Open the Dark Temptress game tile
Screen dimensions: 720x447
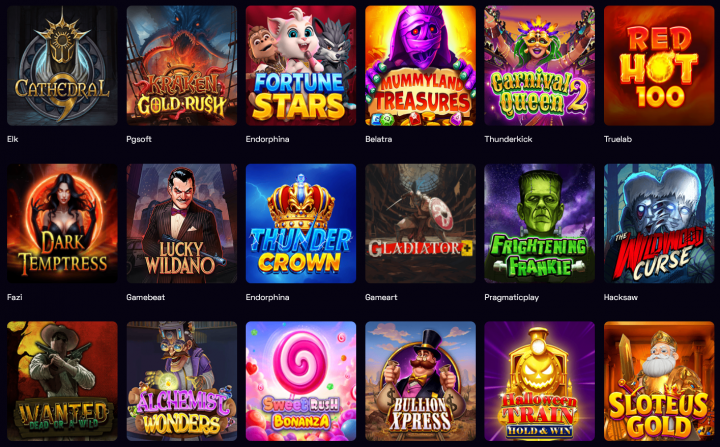coord(62,224)
